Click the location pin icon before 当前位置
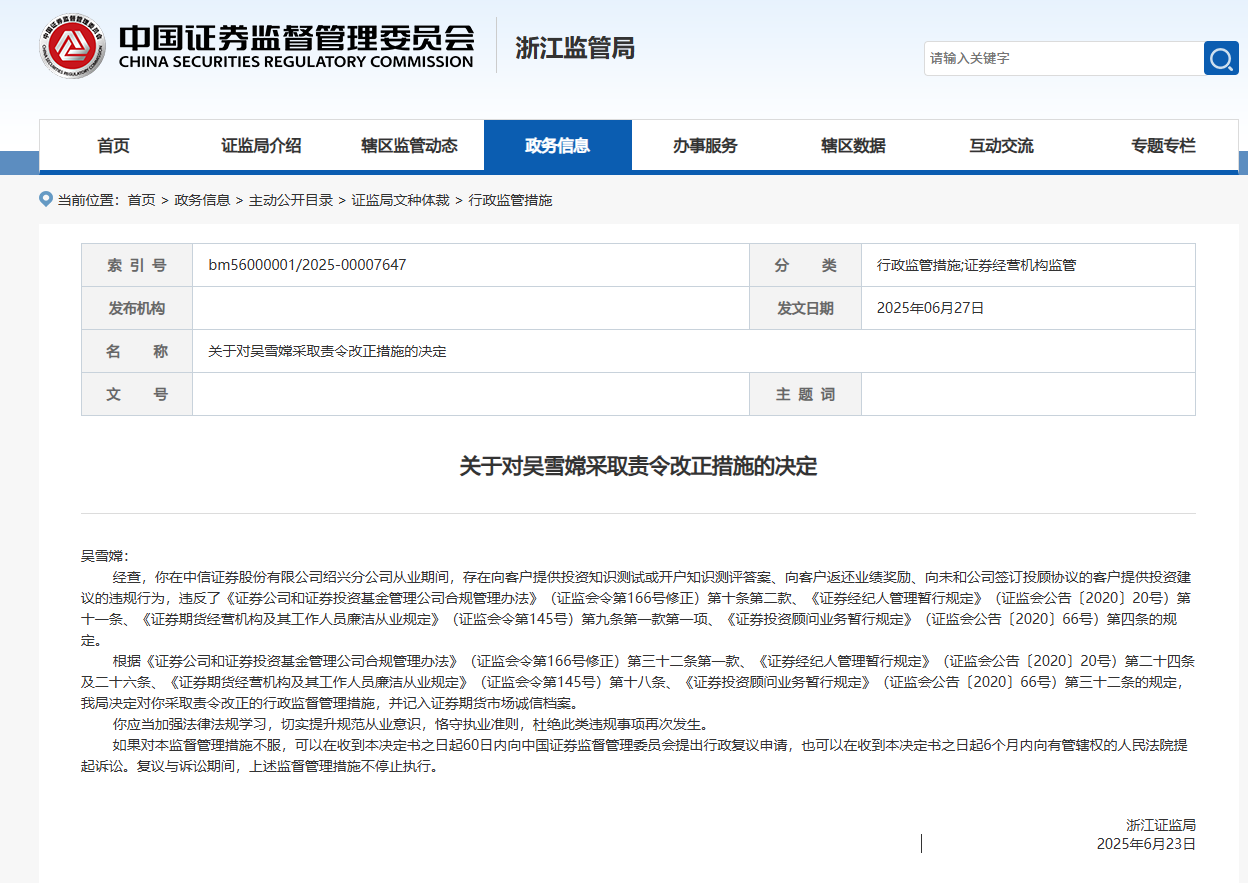The image size is (1248, 883). pos(45,199)
